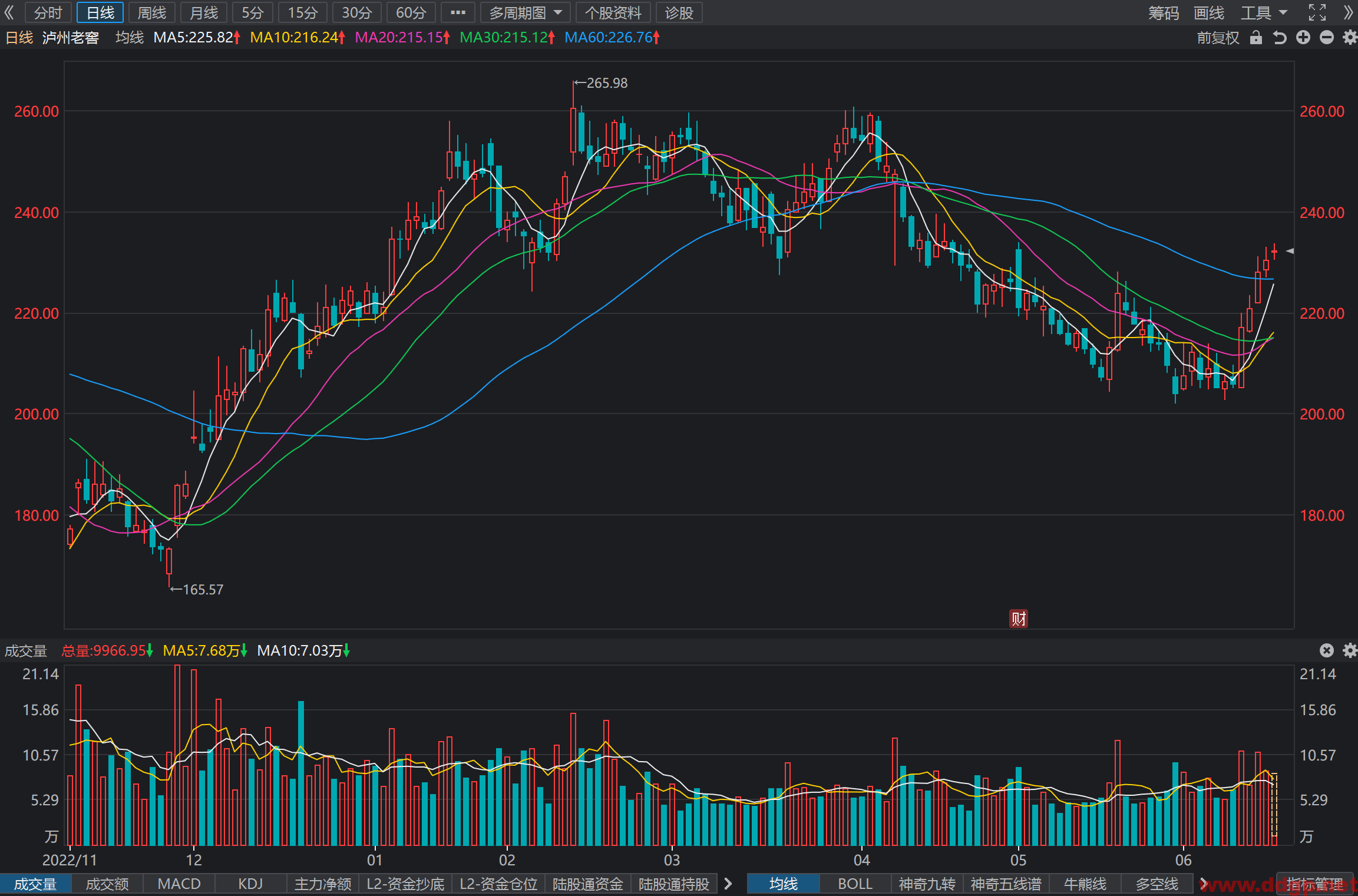Select 周线 weekly period
This screenshot has height=896, width=1358.
(152, 12)
